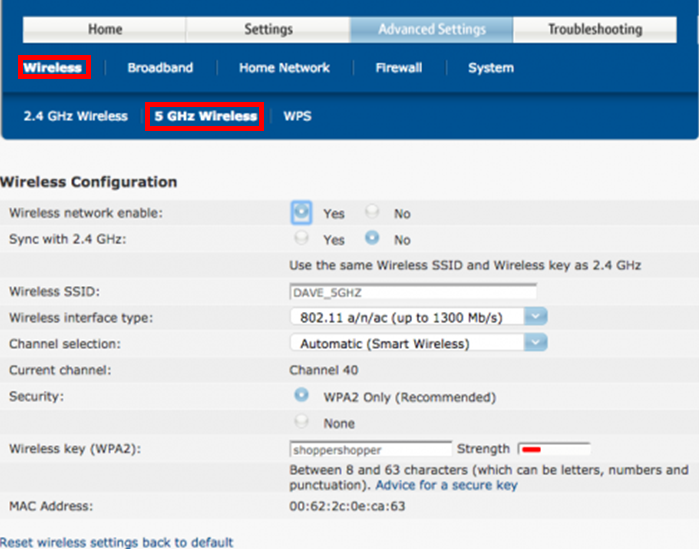Open Advice for a secure key link
Image resolution: width=699 pixels, height=549 pixels.
[446, 485]
